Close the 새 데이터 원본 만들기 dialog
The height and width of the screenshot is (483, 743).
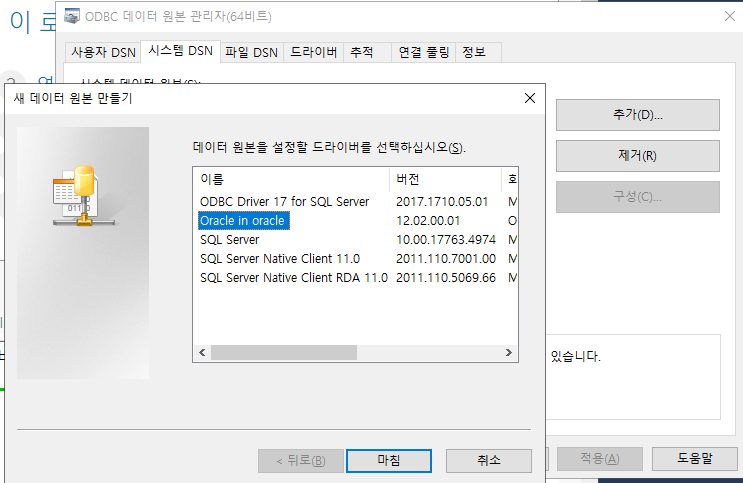pos(530,98)
